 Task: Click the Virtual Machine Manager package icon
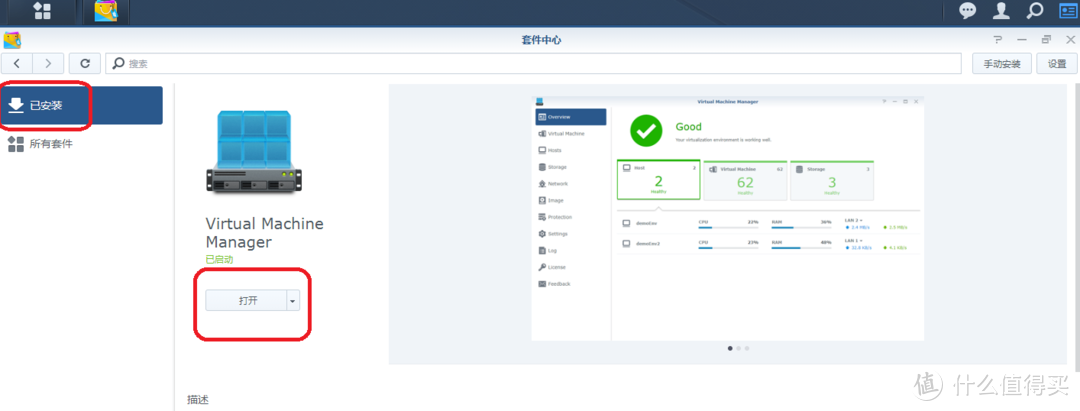253,152
